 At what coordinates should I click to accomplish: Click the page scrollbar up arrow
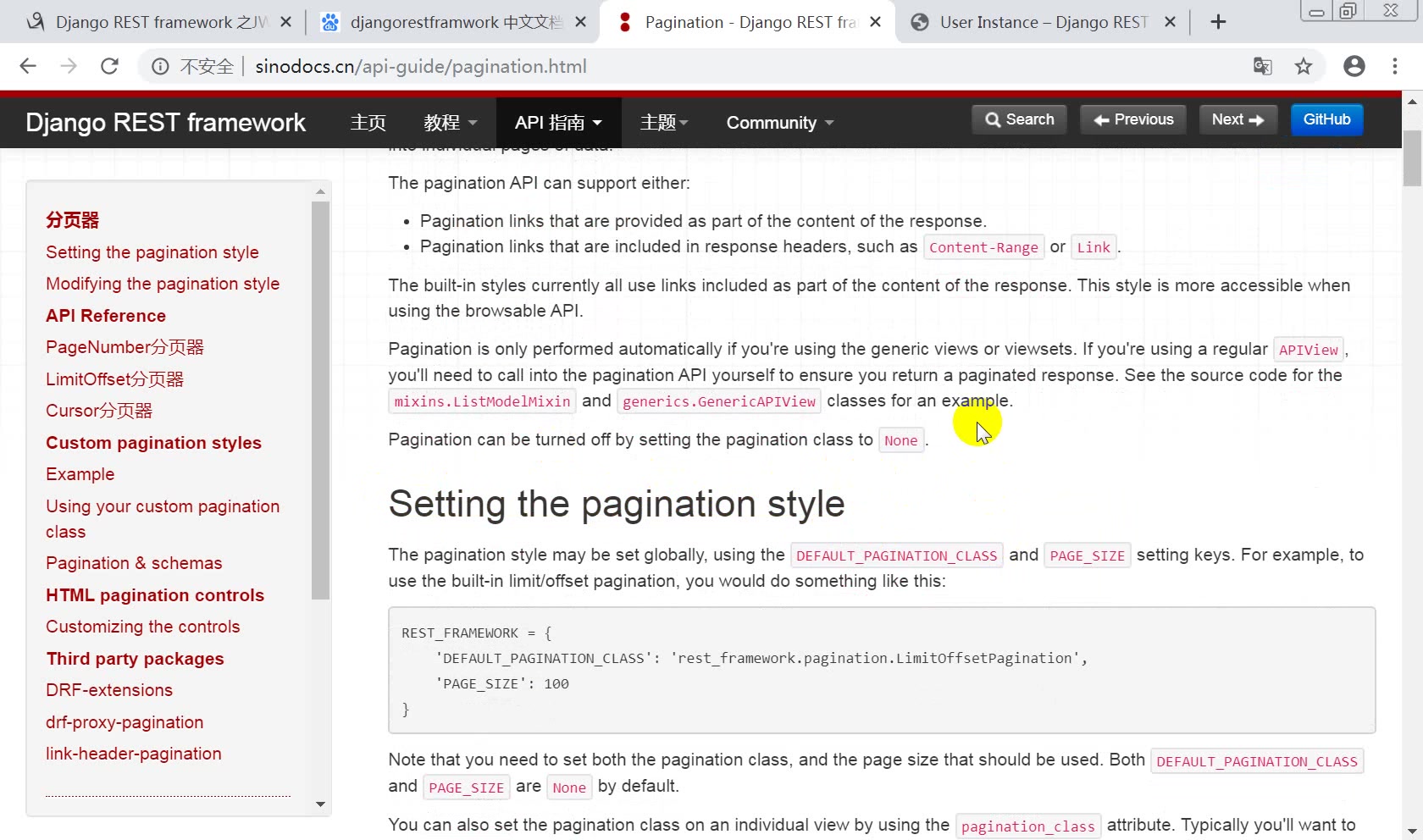pos(1412,102)
